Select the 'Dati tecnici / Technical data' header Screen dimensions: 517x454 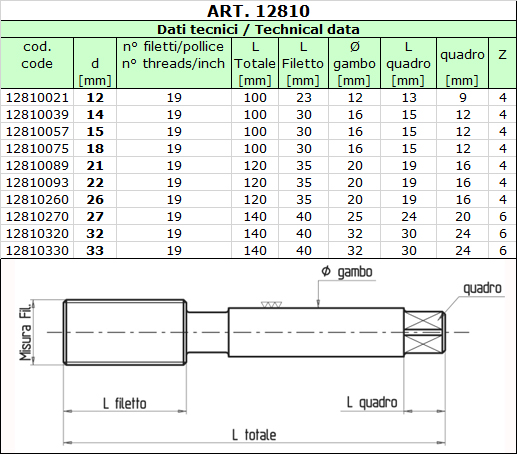pyautogui.click(x=258, y=29)
